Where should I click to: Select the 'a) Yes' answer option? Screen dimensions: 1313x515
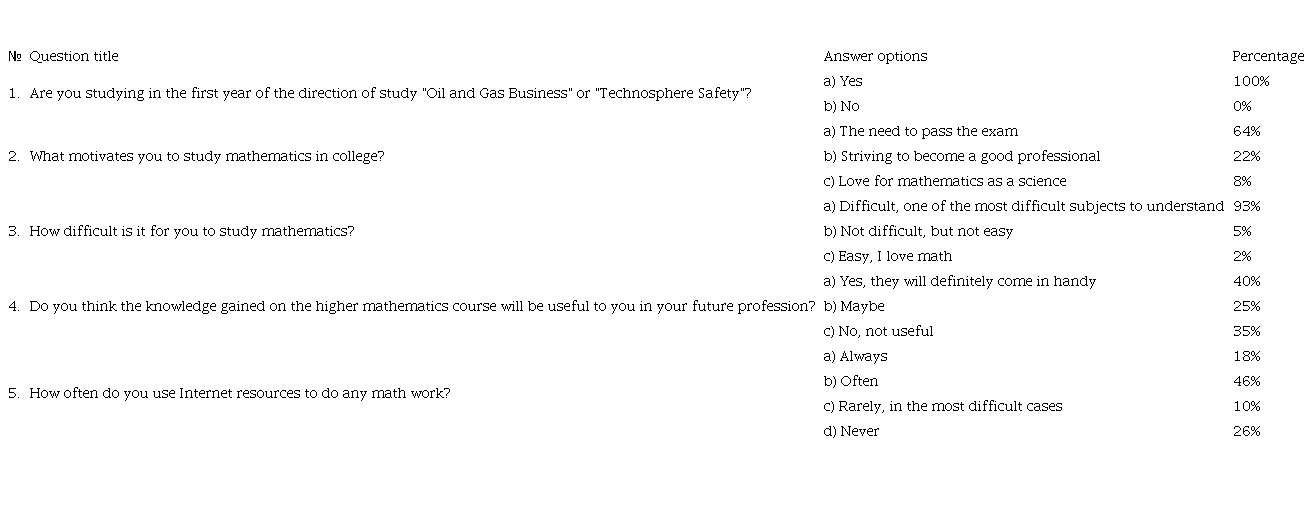(x=843, y=82)
